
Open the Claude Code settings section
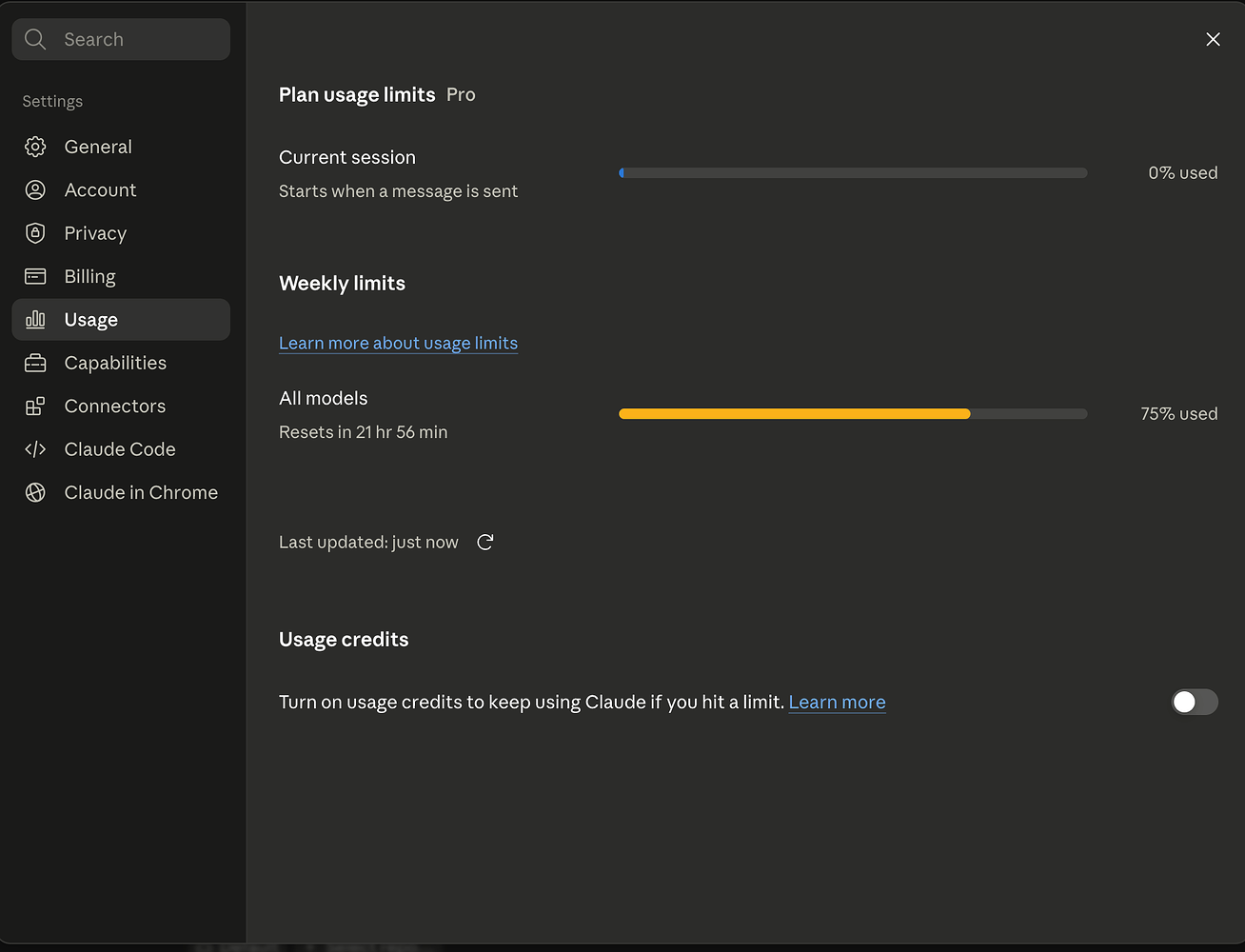click(121, 449)
